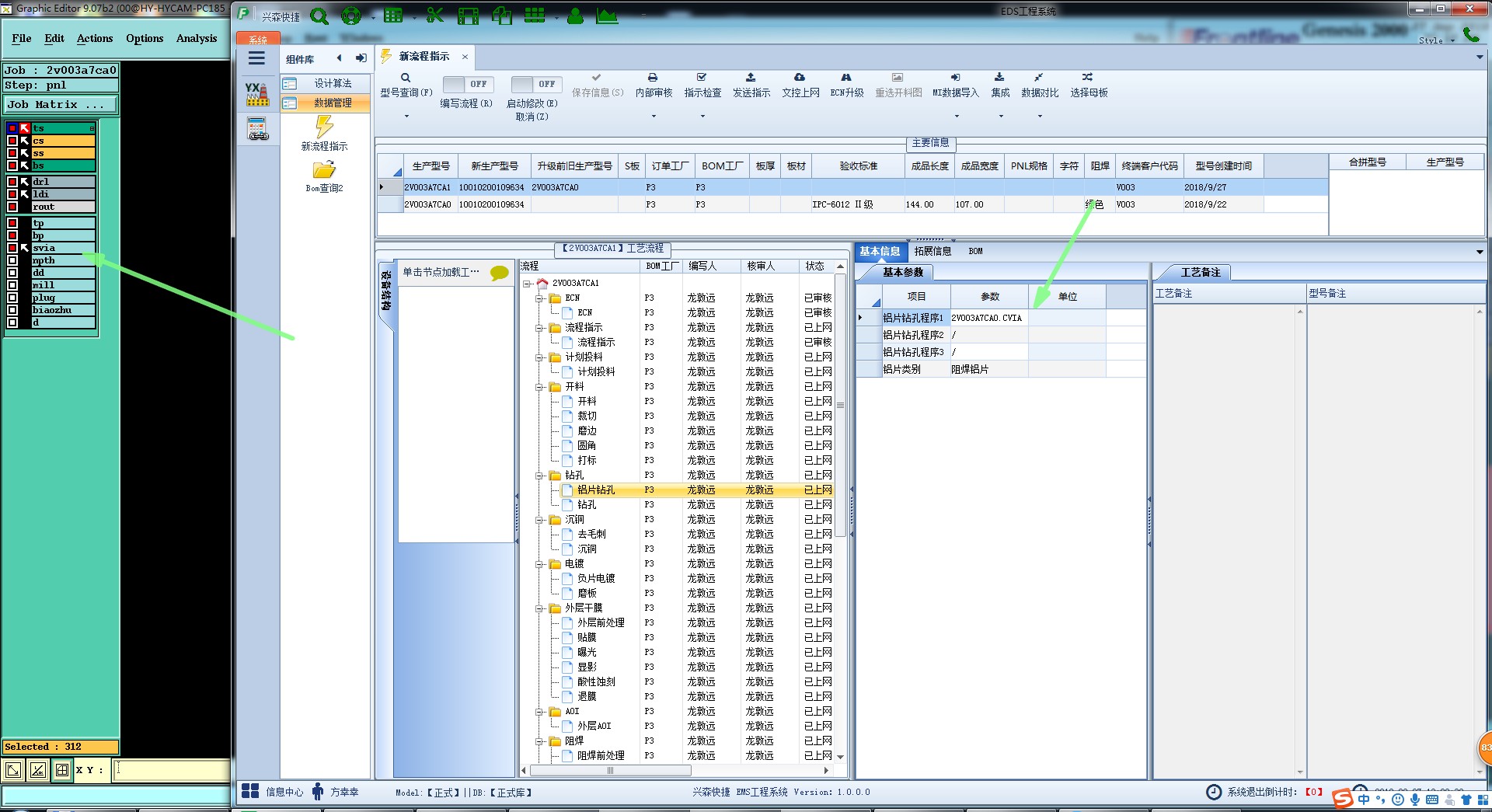Collapse the 开料 folder node
1492x812 pixels.
point(539,387)
